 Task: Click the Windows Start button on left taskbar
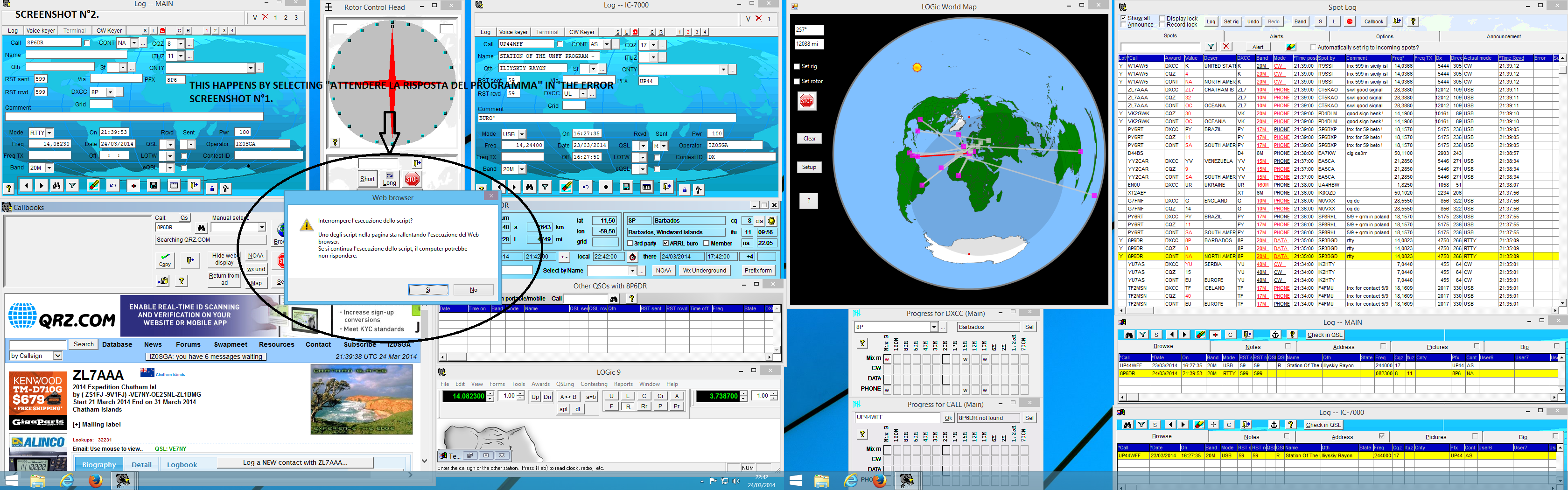[x=11, y=481]
